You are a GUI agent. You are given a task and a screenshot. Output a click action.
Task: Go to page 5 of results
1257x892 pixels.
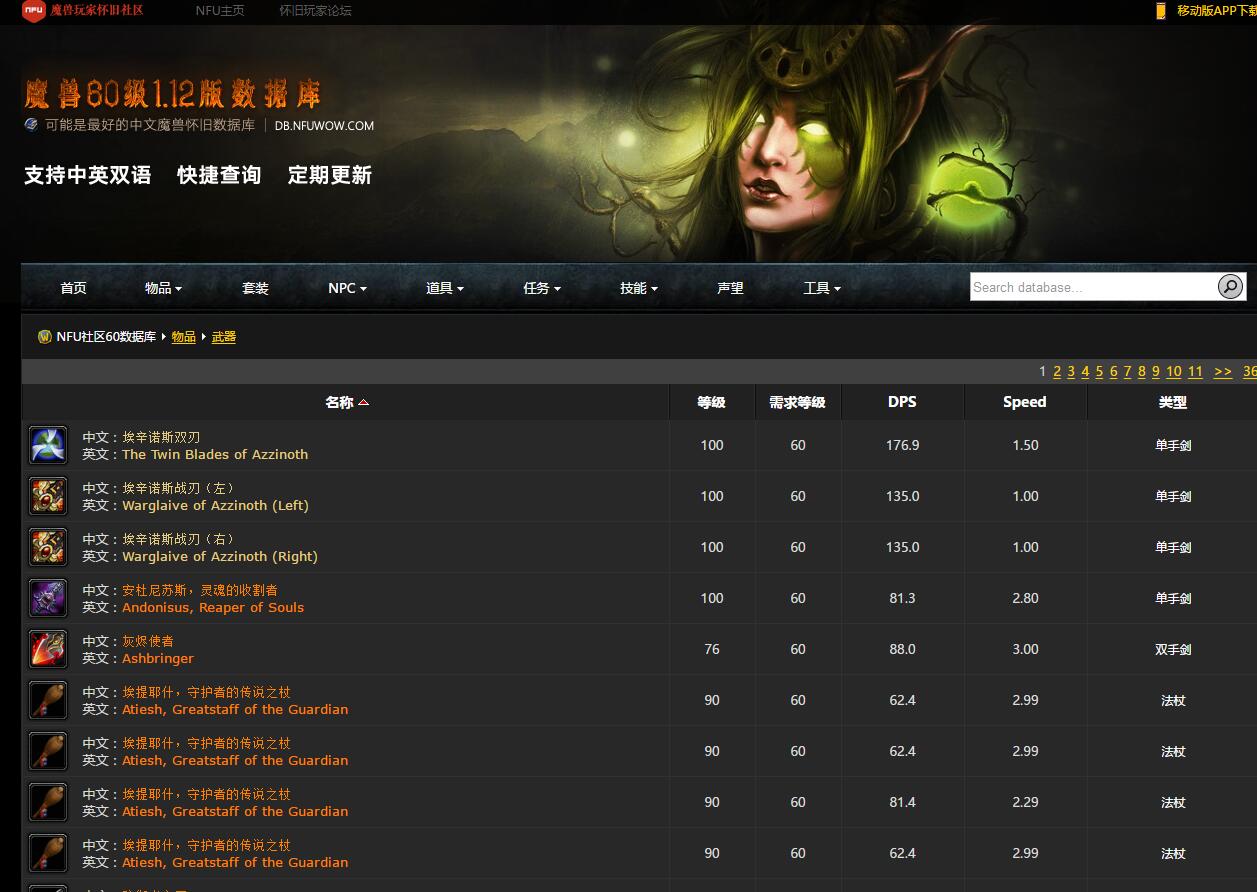click(1099, 371)
